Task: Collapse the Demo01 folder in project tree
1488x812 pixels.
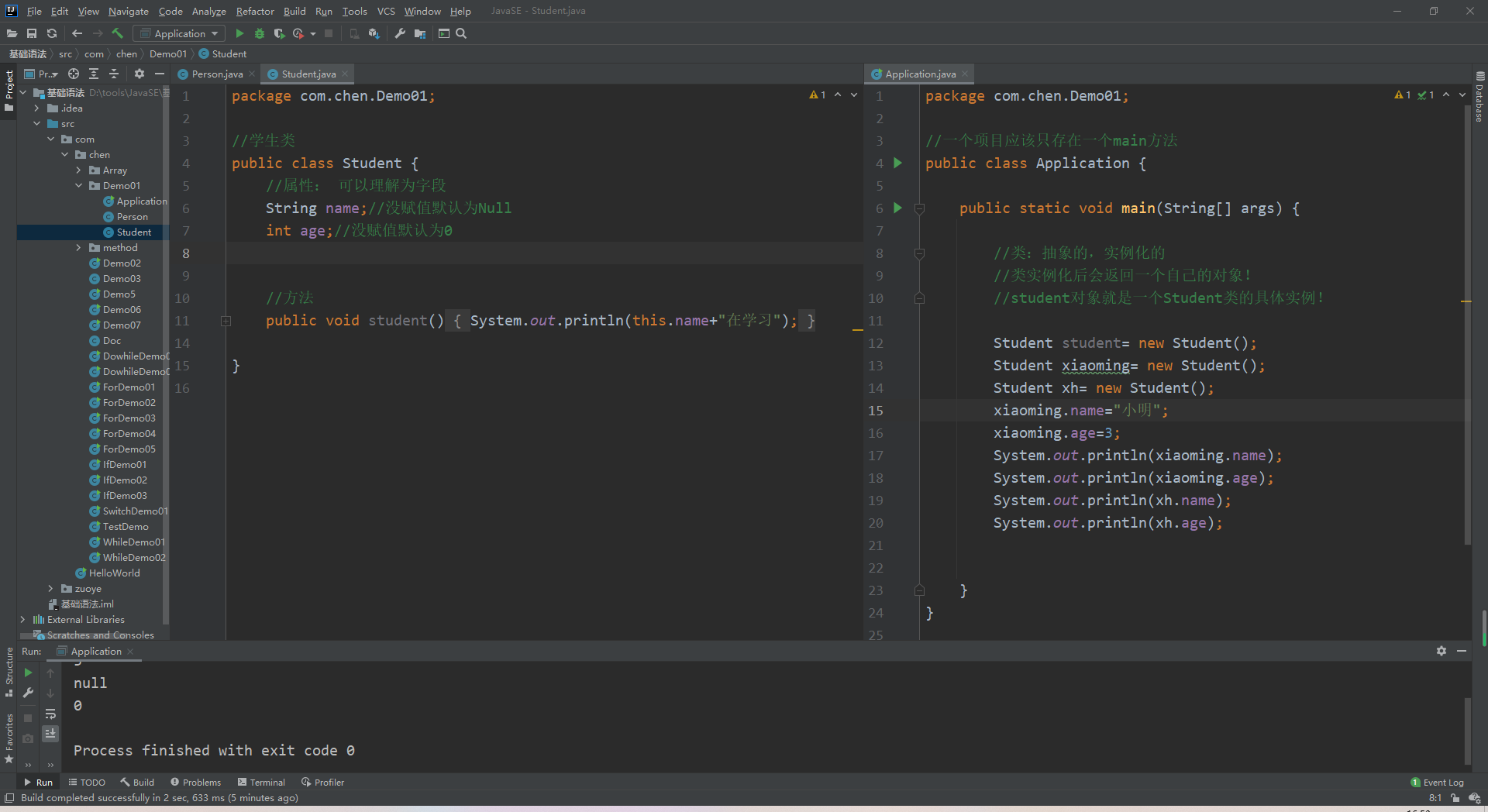Action: tap(79, 186)
